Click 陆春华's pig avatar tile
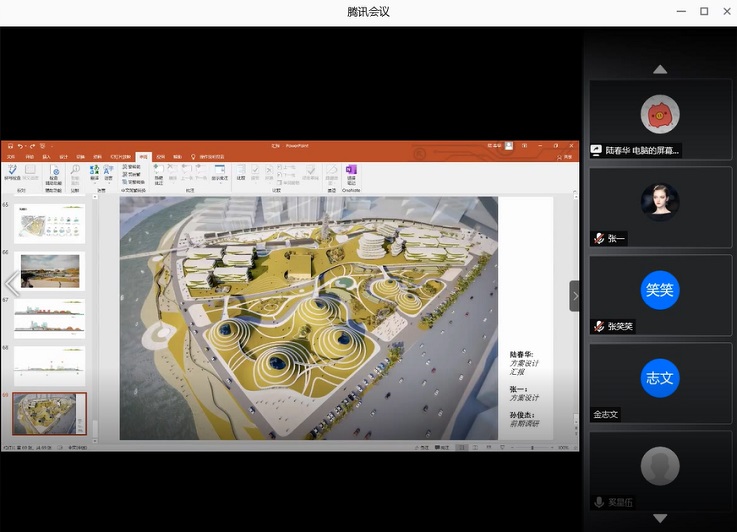Screen dimensions: 737x532 tap(660, 114)
